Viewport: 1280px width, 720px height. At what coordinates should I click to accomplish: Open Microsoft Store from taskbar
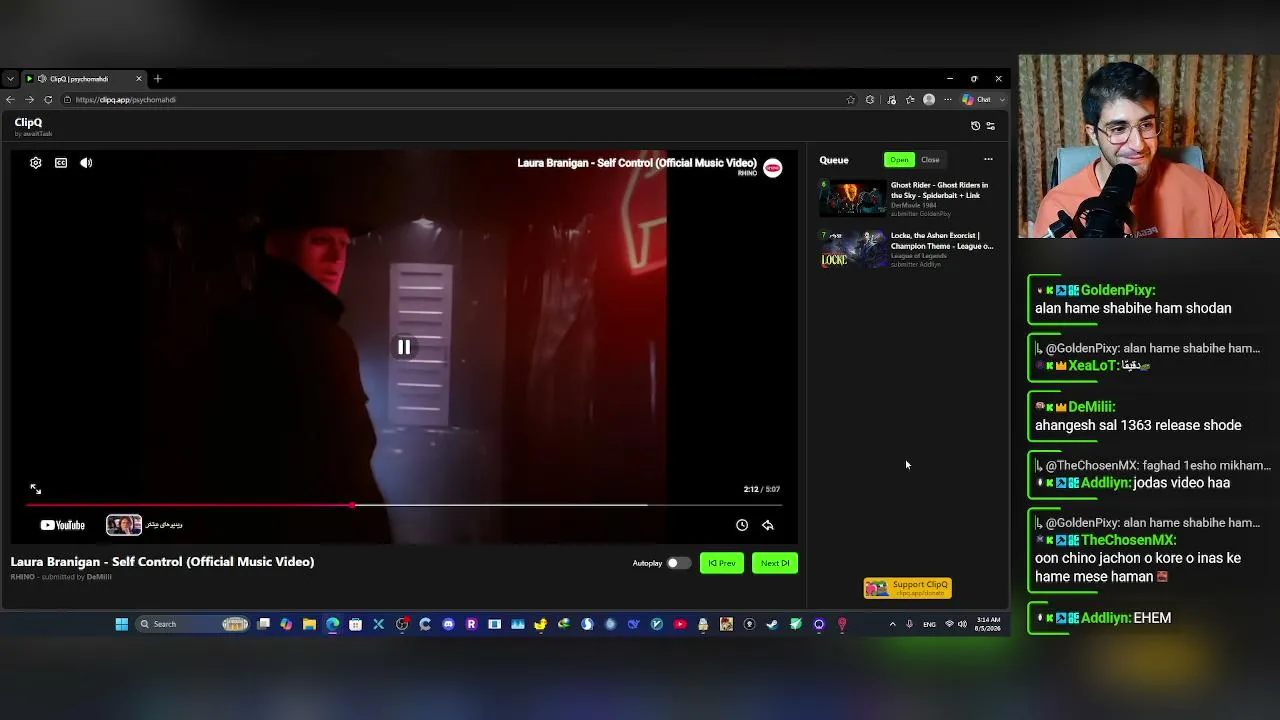pos(355,624)
